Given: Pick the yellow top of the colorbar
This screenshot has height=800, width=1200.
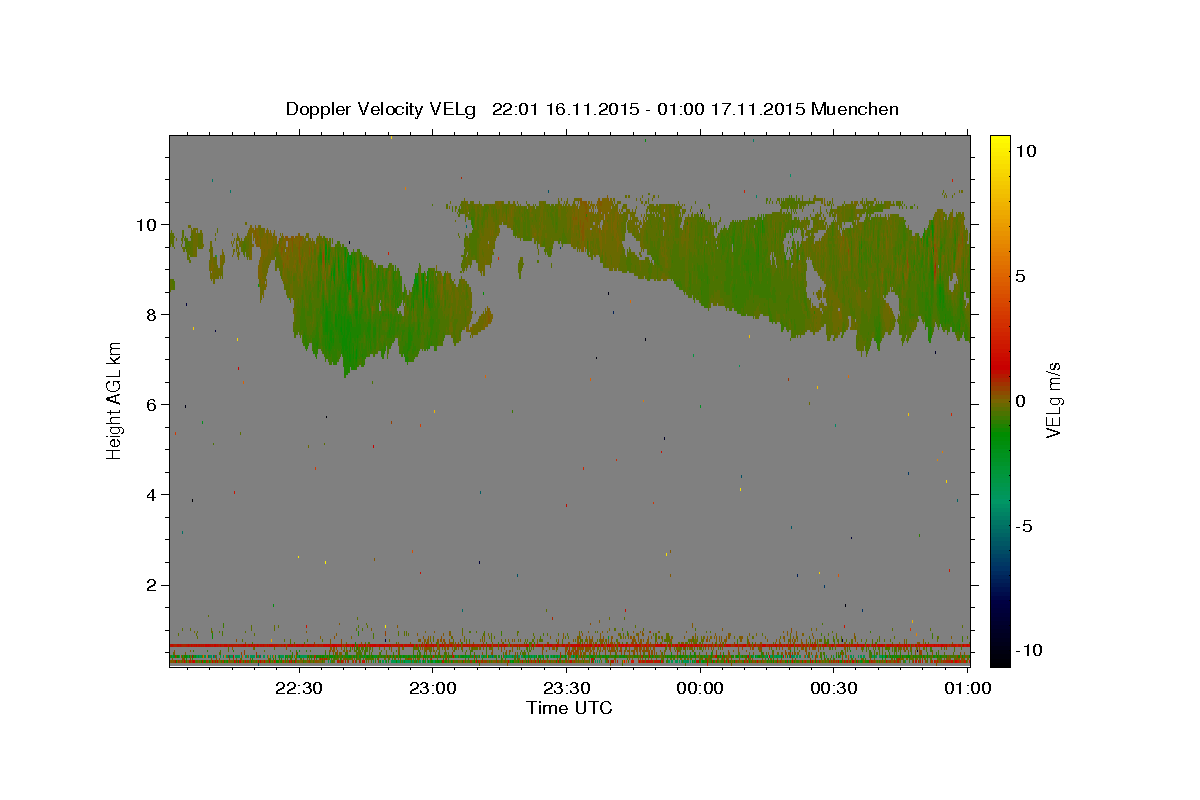Looking at the screenshot, I should click(999, 142).
